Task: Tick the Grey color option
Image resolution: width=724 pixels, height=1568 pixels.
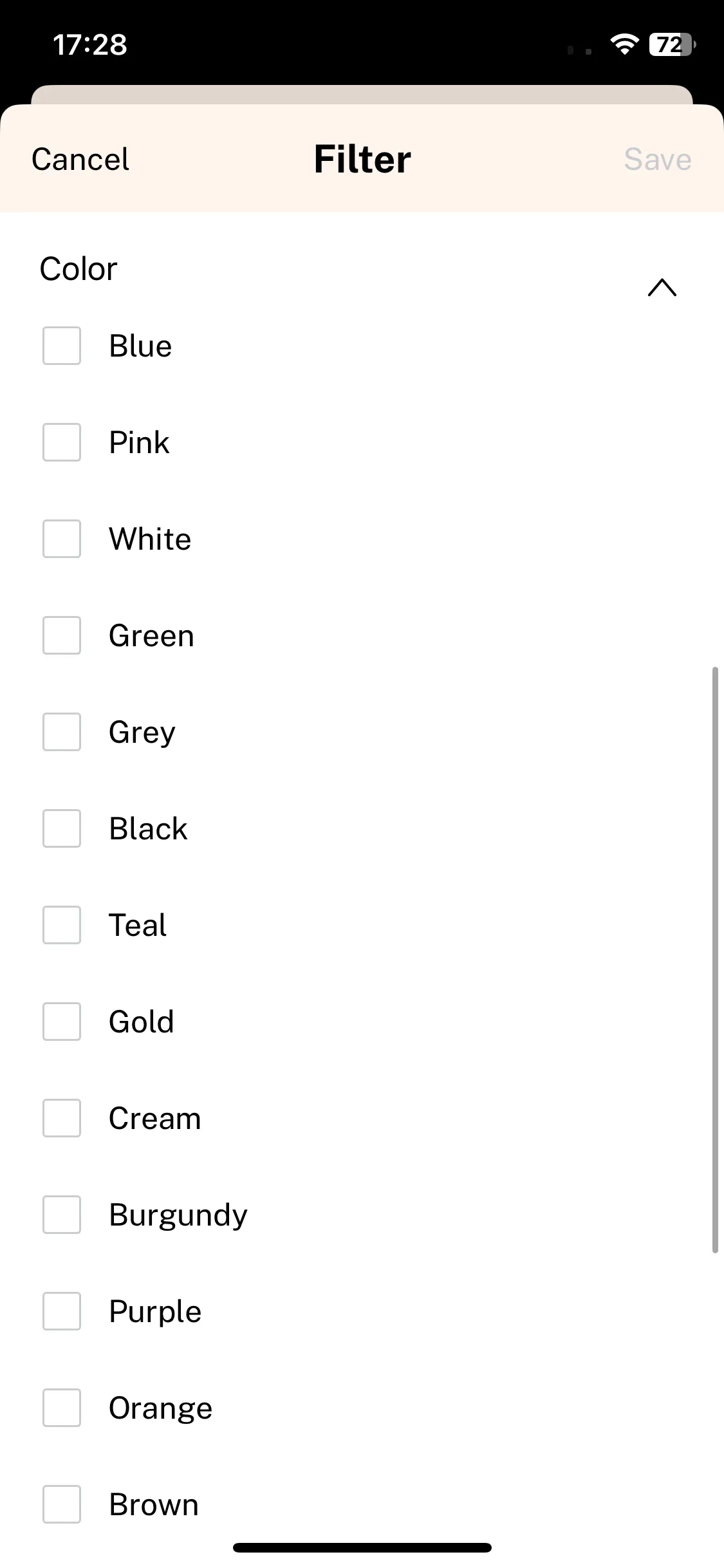Action: coord(62,732)
